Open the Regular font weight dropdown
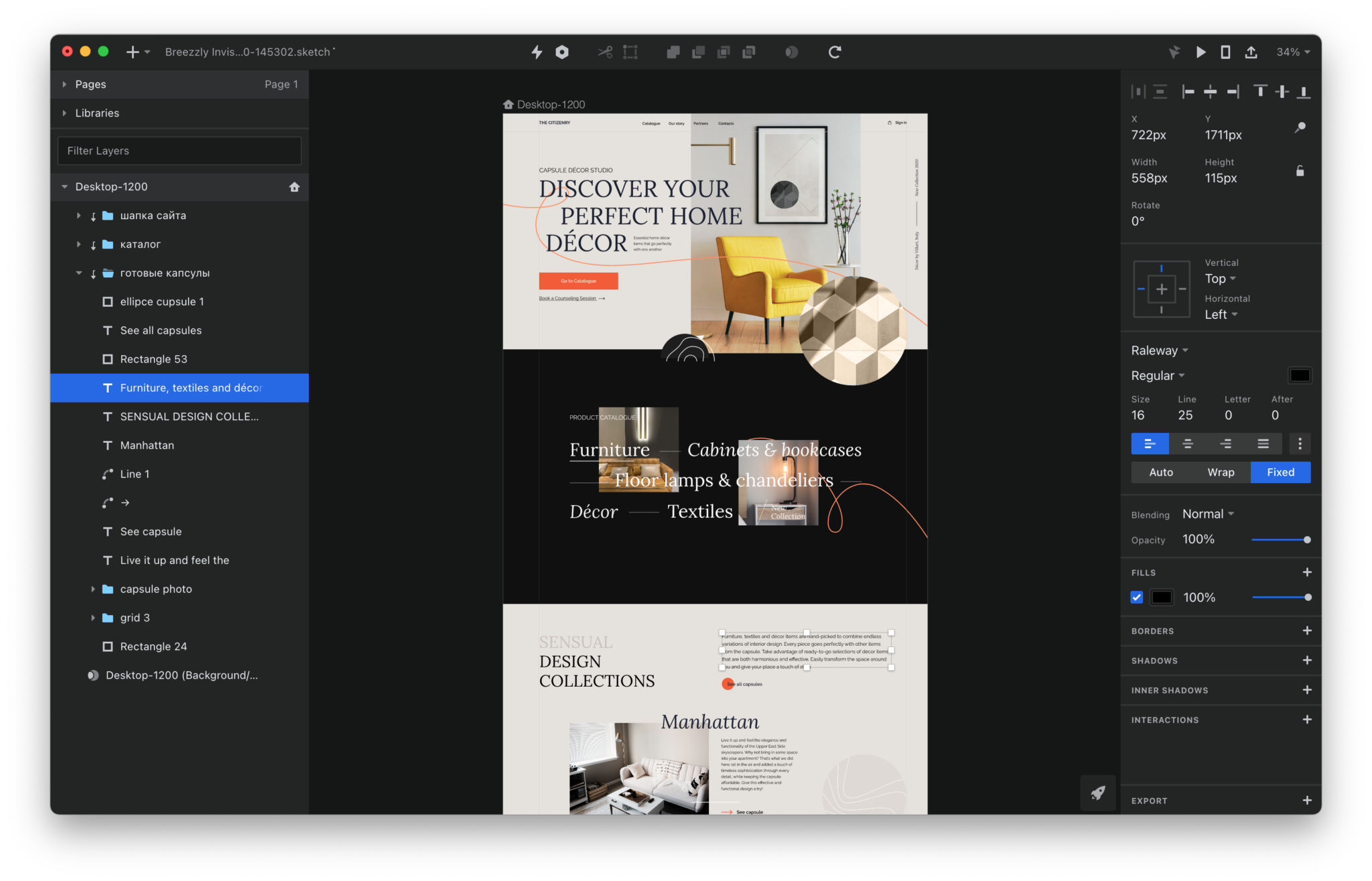Screen dimensions: 1372x881 coord(1158,376)
